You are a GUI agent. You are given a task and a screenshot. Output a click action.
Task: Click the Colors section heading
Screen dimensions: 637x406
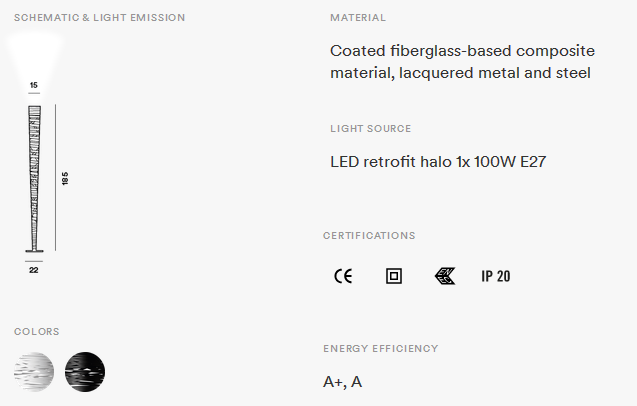(37, 332)
